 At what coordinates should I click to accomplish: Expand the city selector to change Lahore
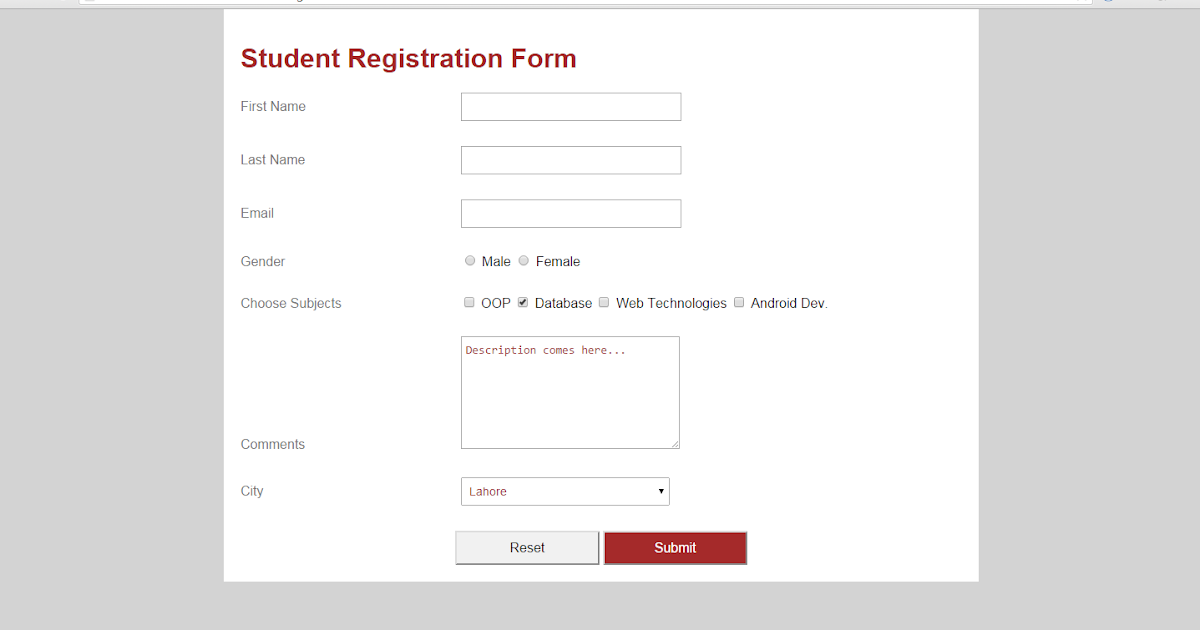click(565, 491)
